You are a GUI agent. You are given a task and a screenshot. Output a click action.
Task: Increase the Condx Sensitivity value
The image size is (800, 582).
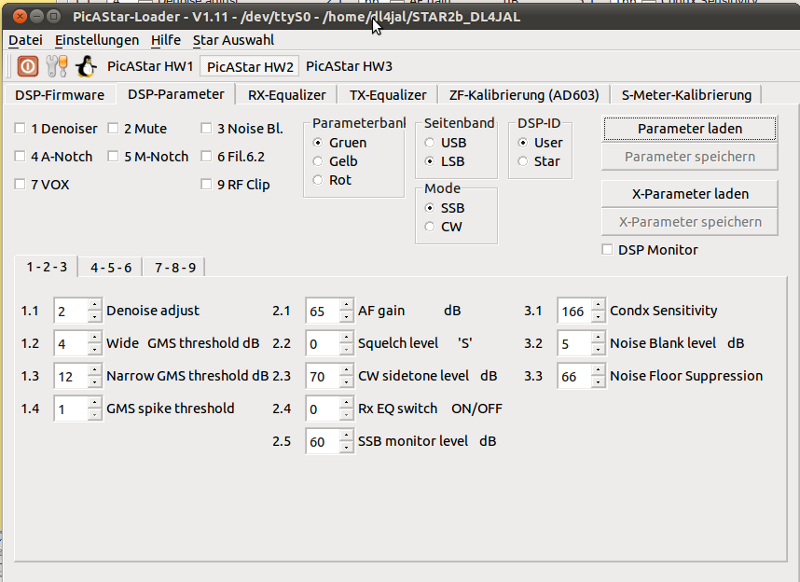pos(598,305)
